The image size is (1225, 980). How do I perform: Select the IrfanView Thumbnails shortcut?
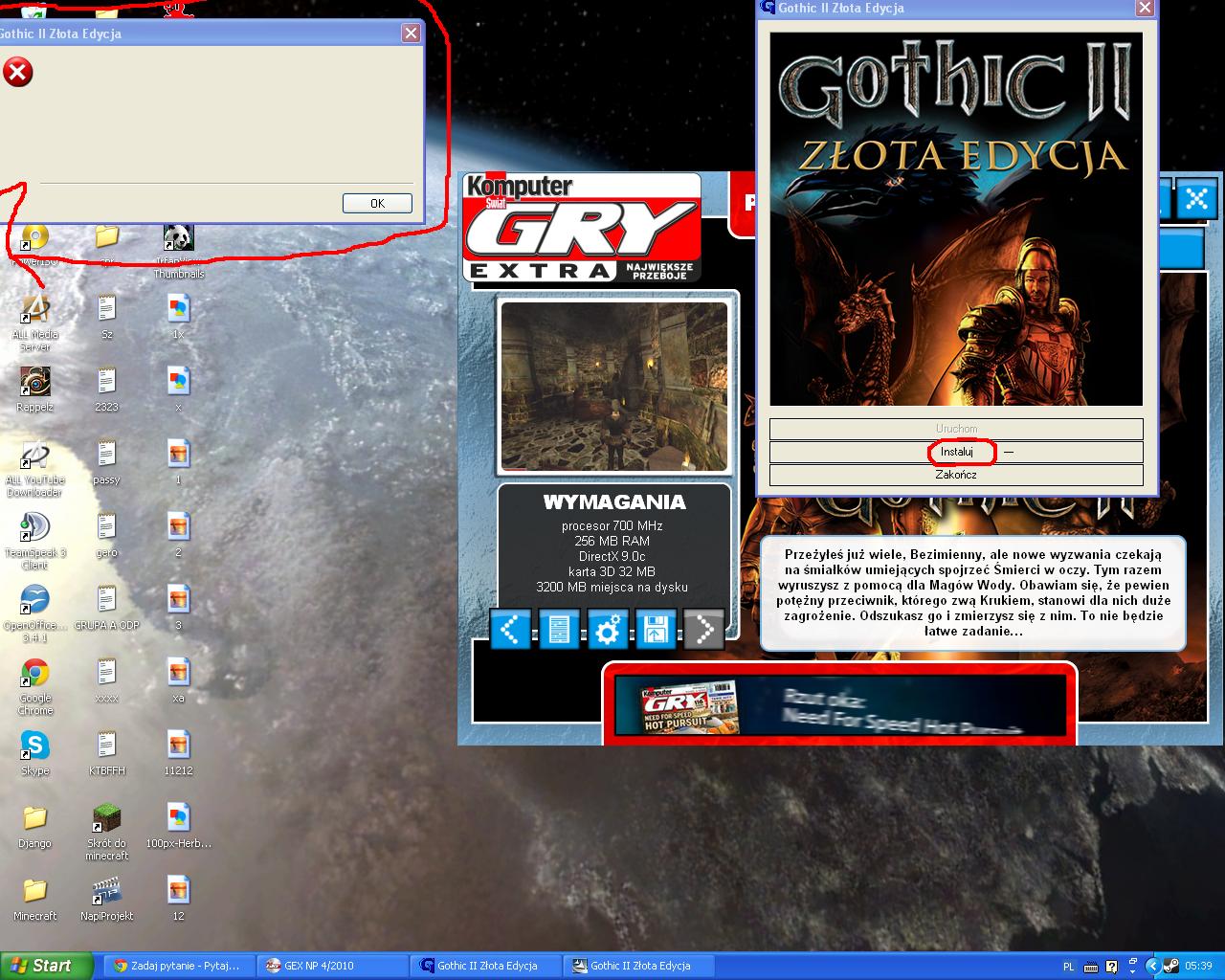click(179, 251)
